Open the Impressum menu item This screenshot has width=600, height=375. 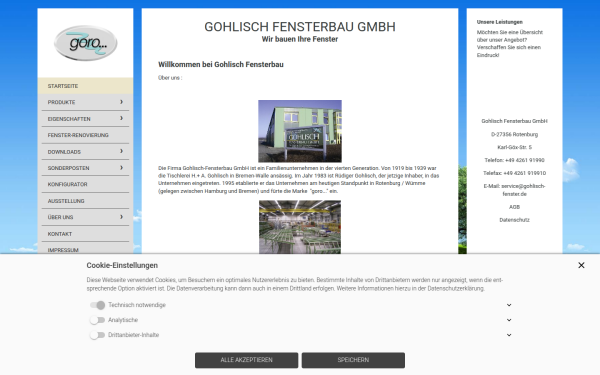click(85, 249)
